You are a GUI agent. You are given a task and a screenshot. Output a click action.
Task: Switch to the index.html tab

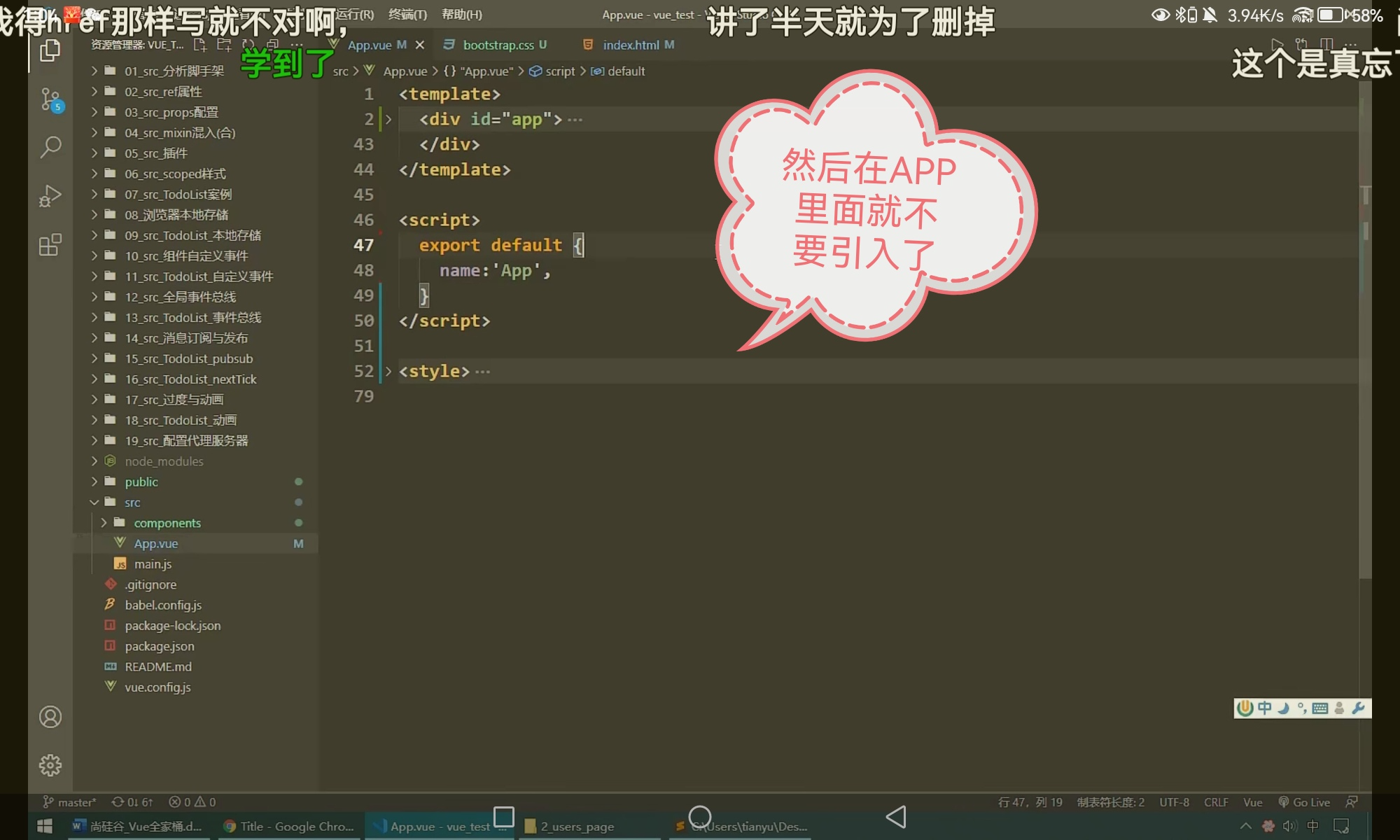[x=630, y=45]
